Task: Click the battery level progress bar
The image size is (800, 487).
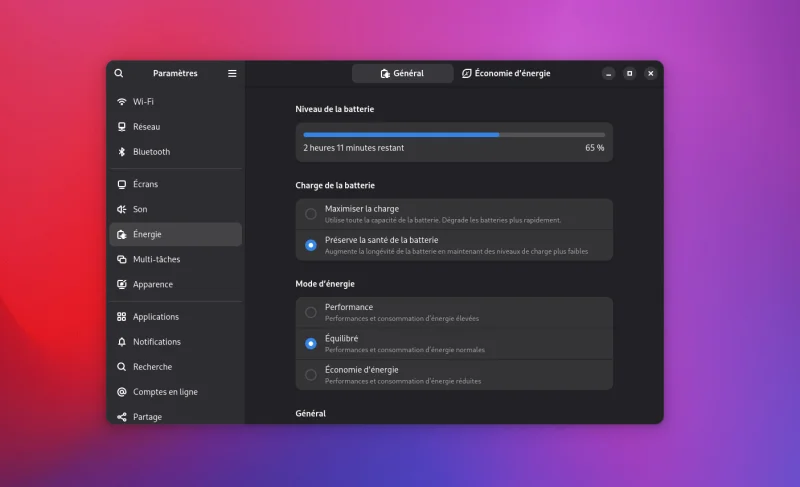Action: click(454, 135)
